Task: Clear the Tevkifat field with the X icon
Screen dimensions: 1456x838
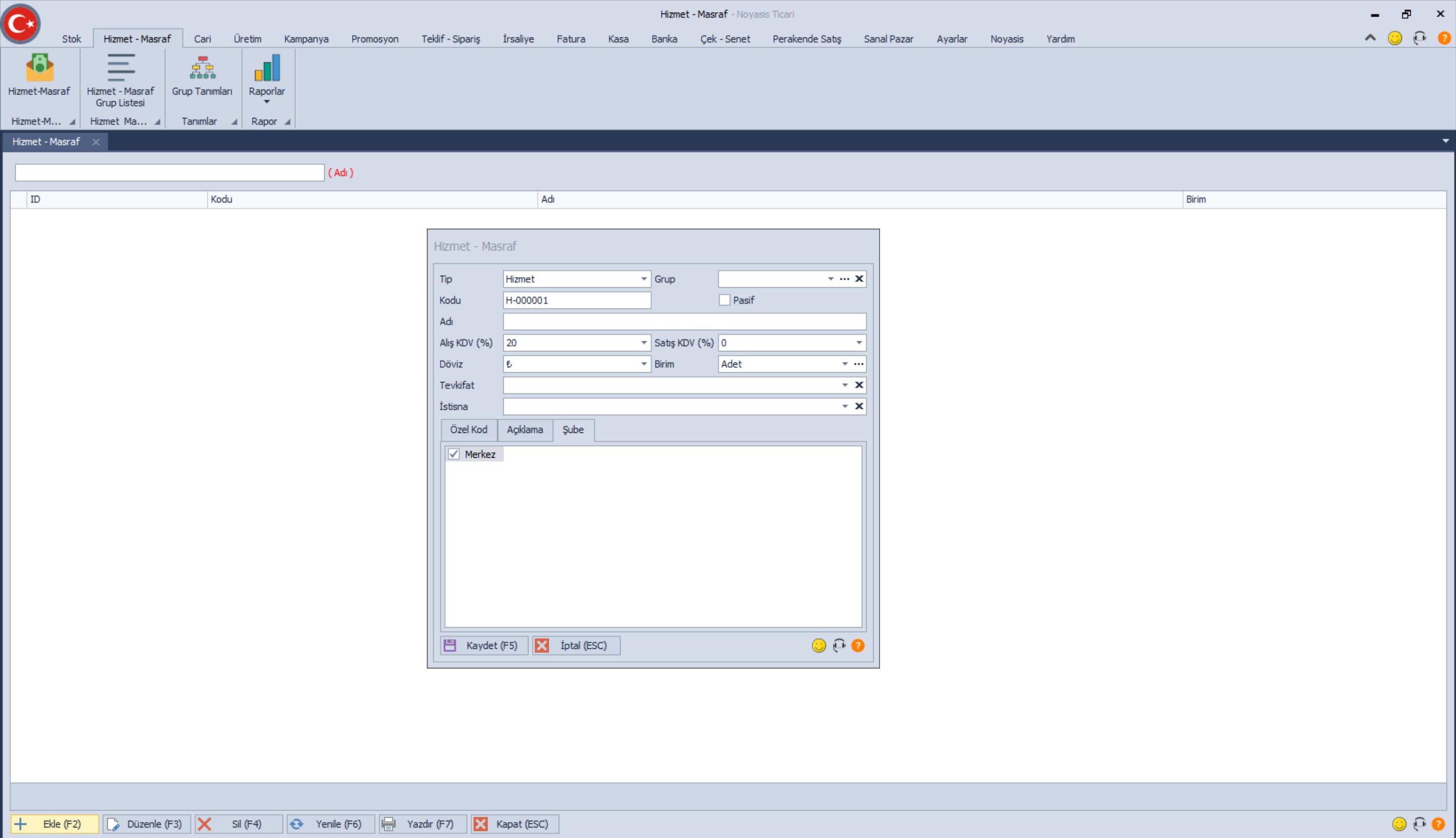Action: pyautogui.click(x=859, y=385)
